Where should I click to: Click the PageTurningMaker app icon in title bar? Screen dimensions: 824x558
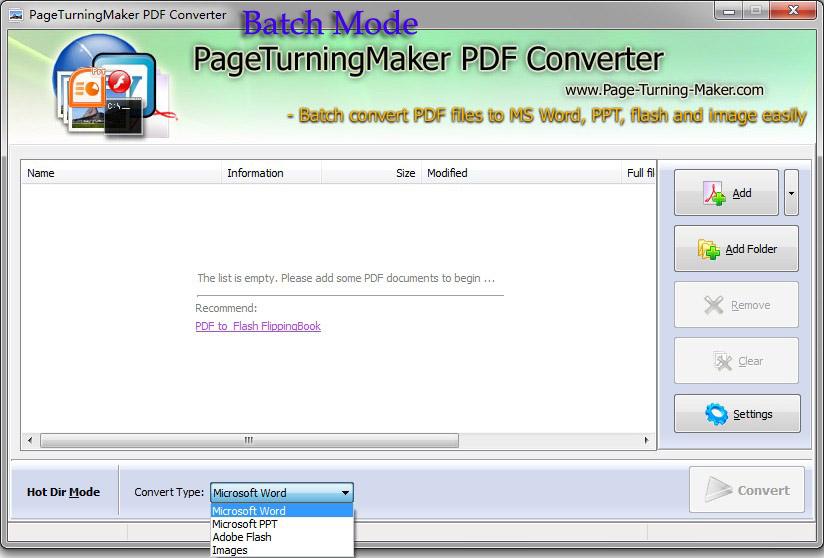click(16, 15)
